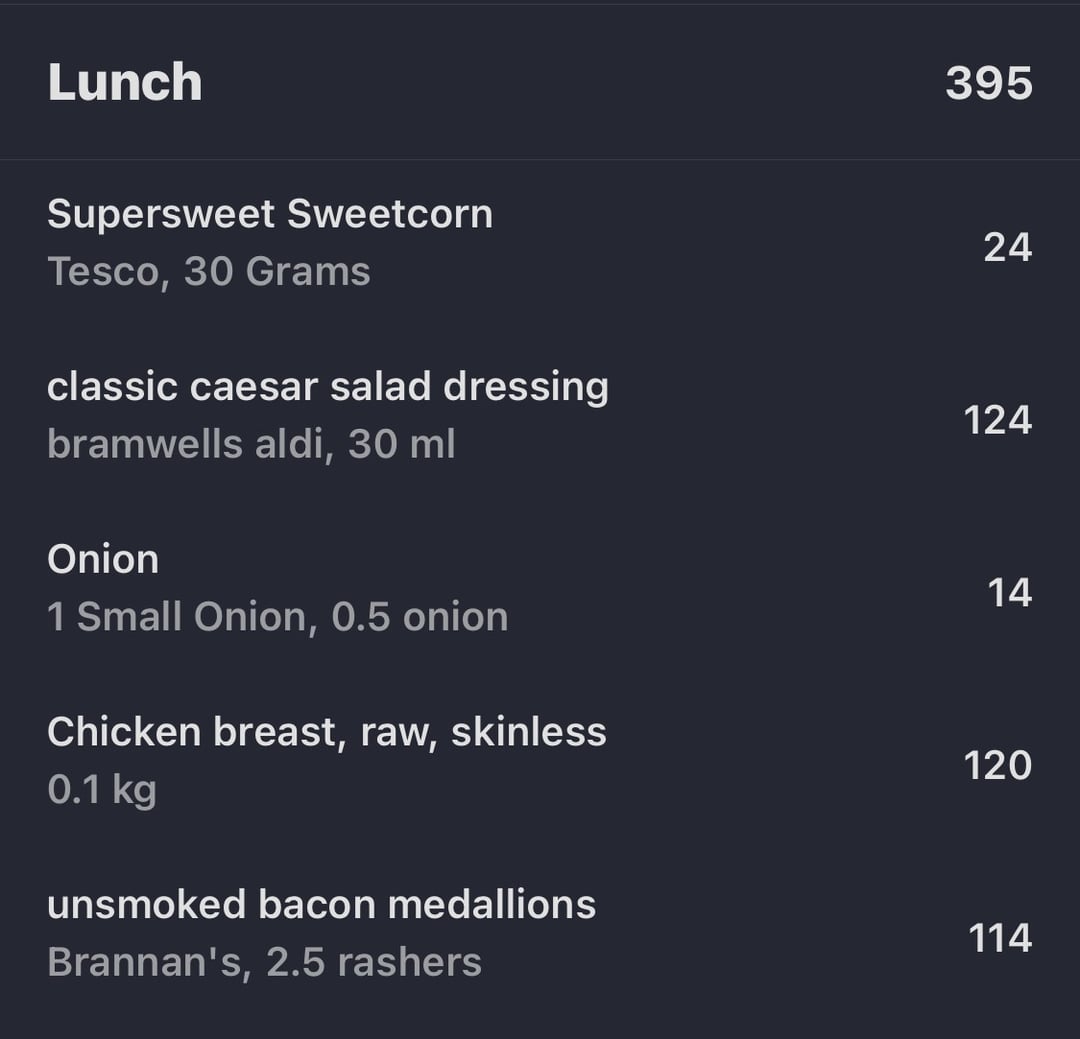
Task: Select the 0.1 kg serving weight
Action: (x=102, y=790)
